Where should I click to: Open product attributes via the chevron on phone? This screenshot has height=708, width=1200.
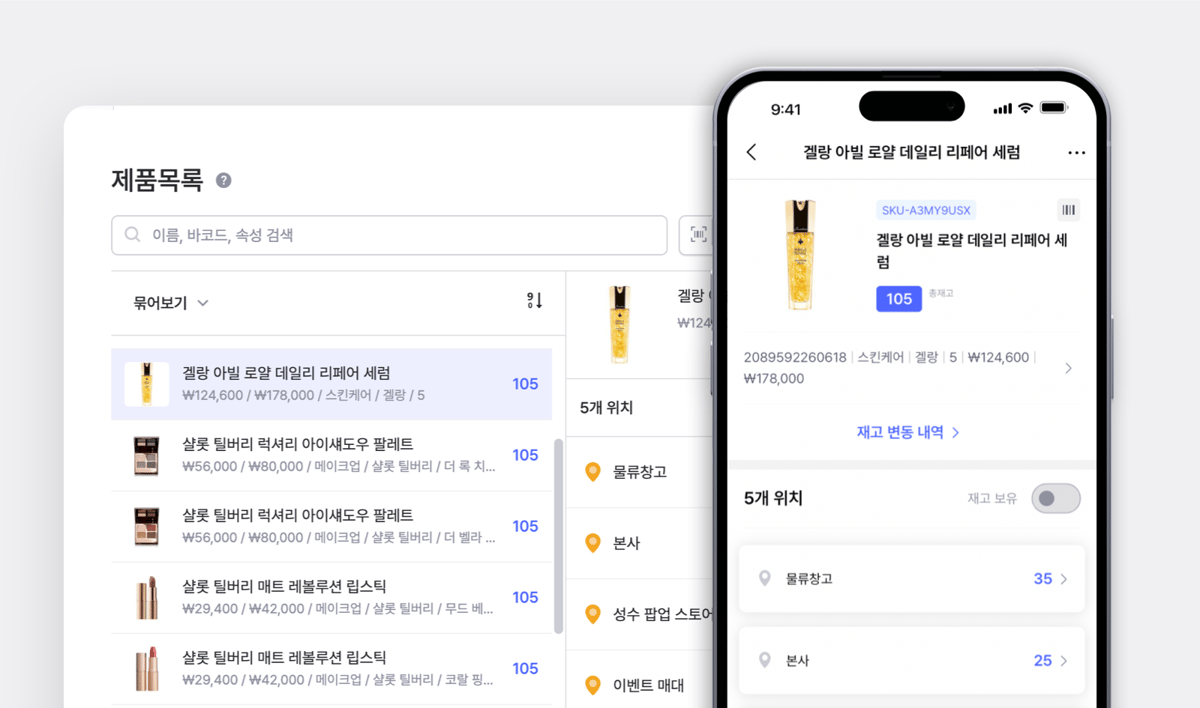(1068, 368)
